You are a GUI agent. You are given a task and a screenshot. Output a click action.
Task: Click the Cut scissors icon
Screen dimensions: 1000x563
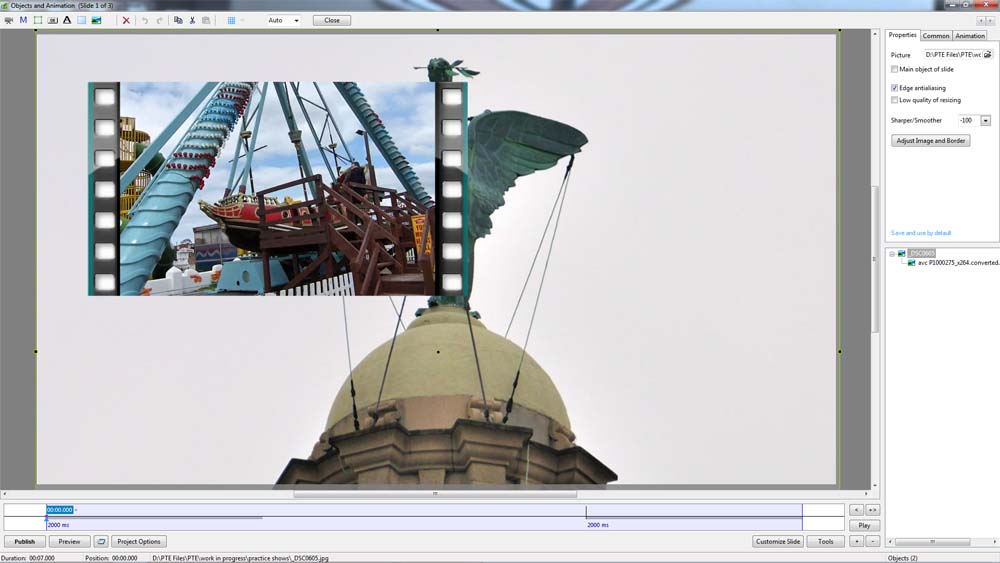(x=192, y=20)
